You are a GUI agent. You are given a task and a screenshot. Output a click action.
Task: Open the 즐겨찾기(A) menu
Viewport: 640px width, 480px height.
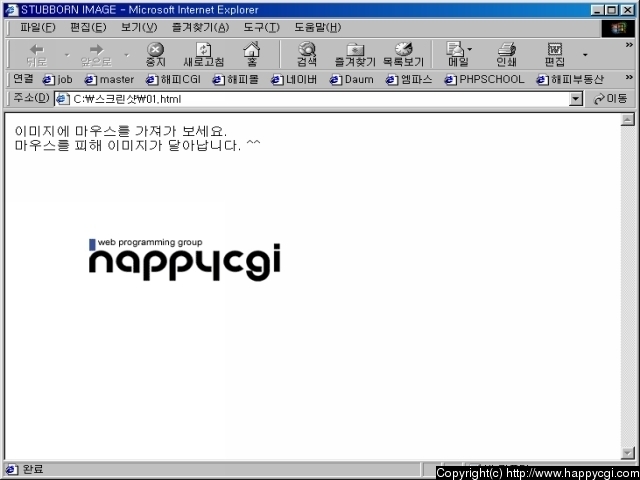point(200,27)
